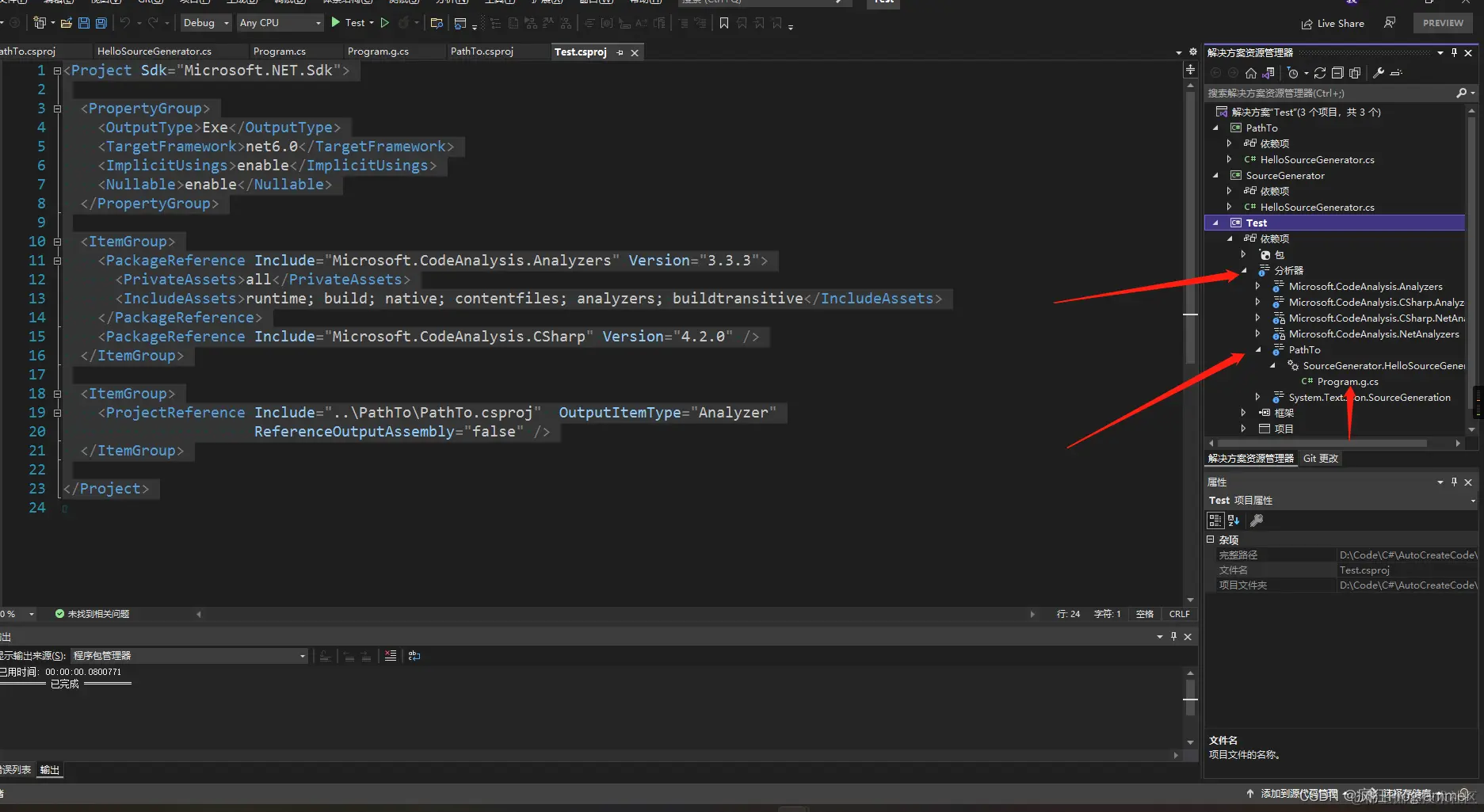The height and width of the screenshot is (812, 1484).
Task: Open the Debug configuration dropdown
Action: pyautogui.click(x=206, y=23)
